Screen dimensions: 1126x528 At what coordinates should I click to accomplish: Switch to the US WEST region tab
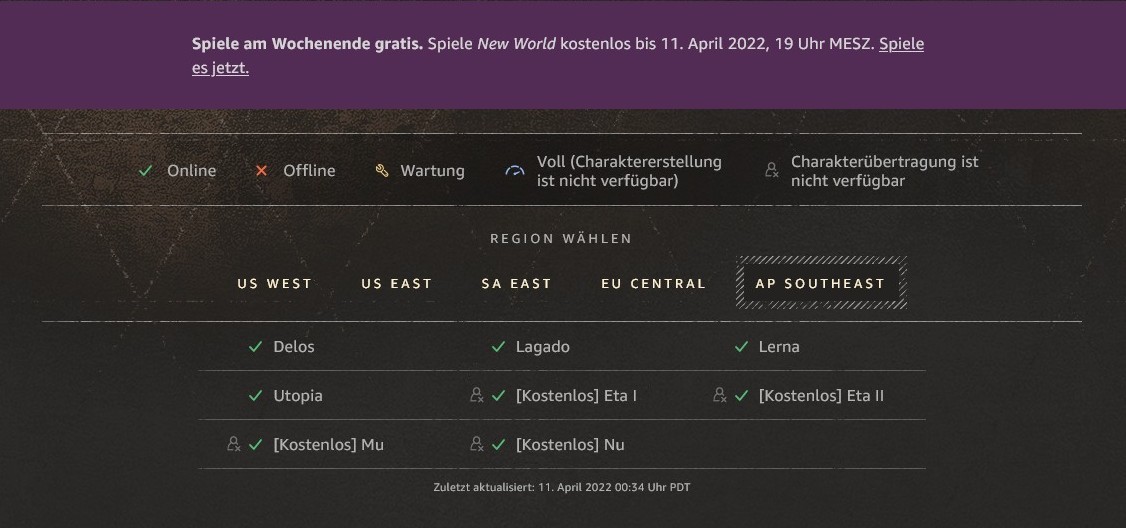[x=275, y=284]
